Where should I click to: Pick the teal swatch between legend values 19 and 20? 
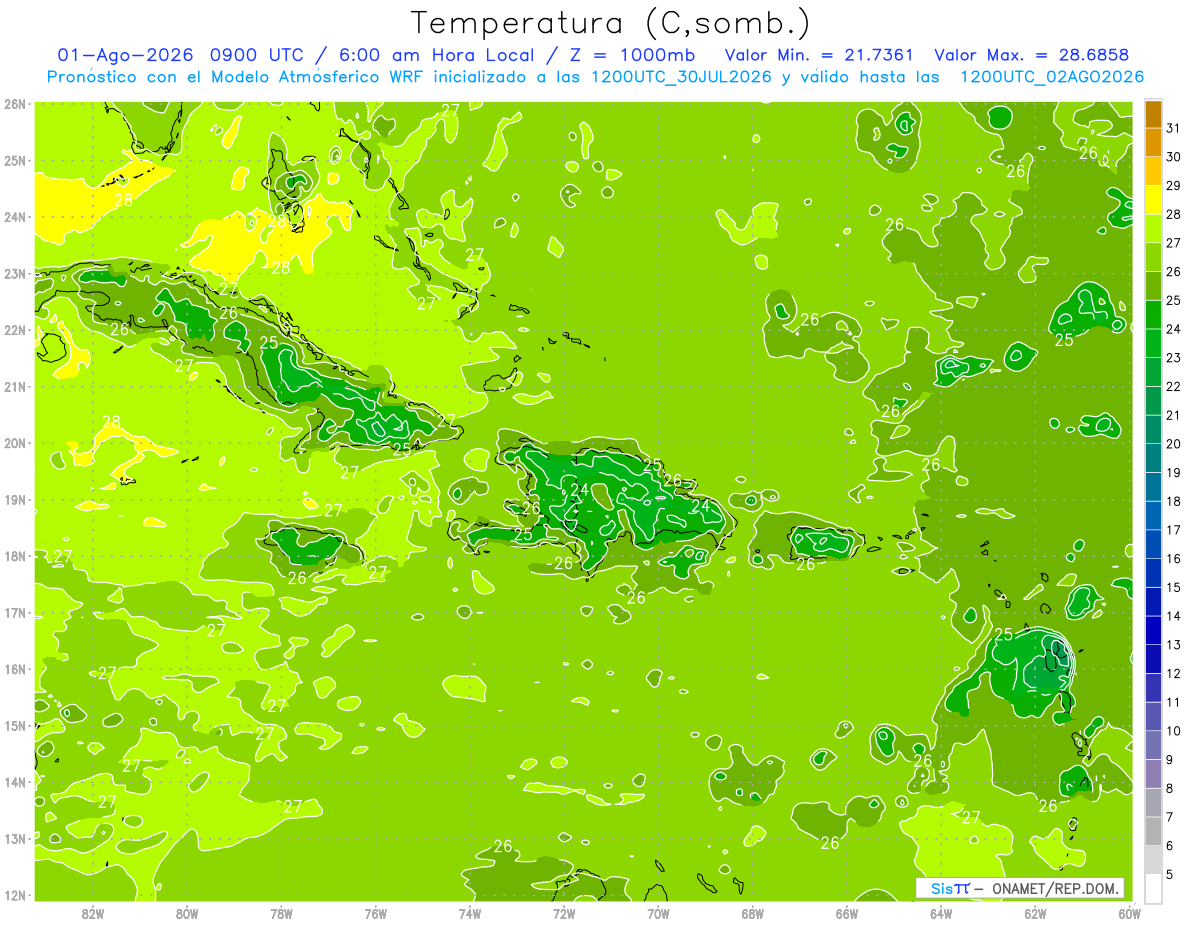click(1154, 457)
